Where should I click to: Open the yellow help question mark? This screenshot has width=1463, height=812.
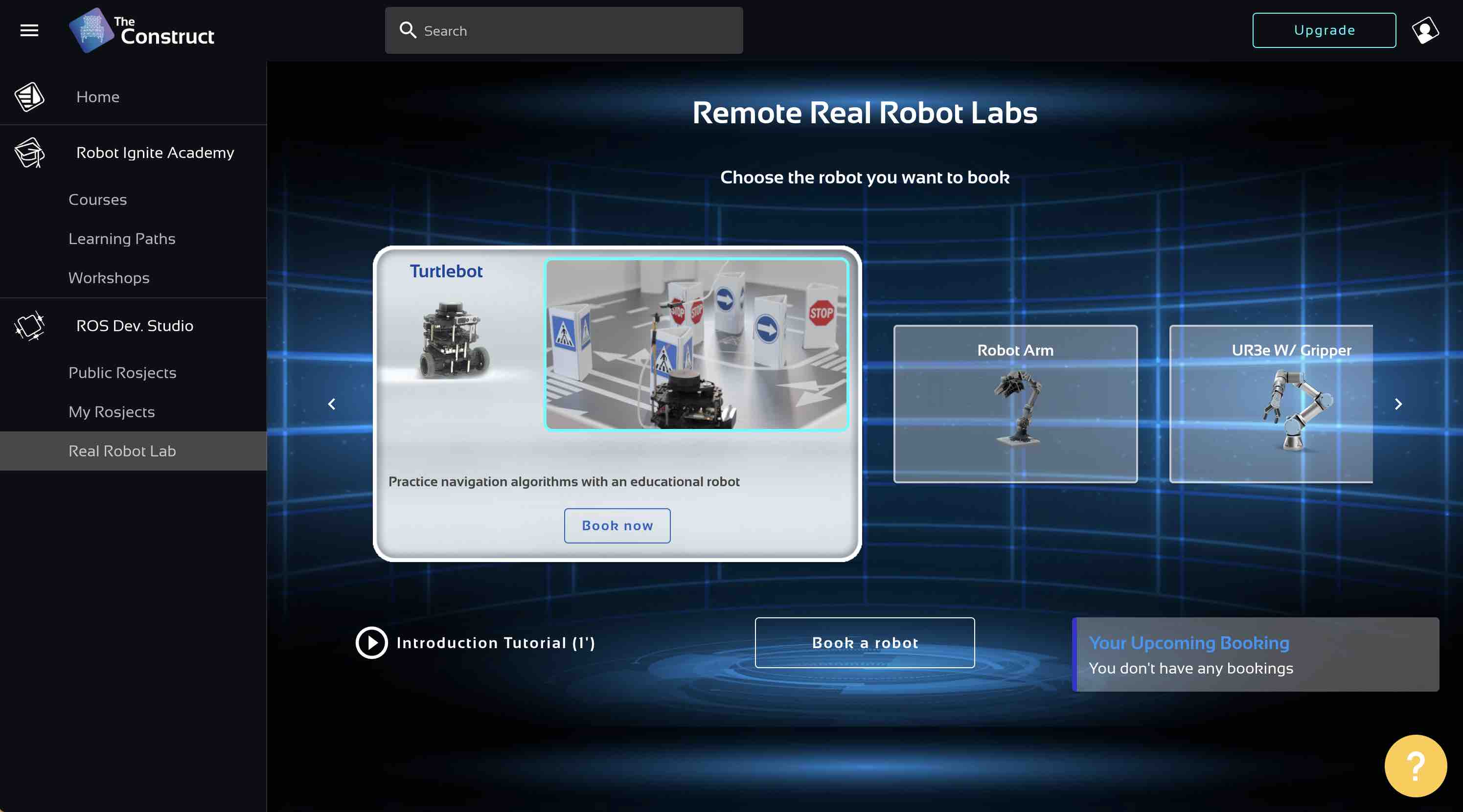(x=1415, y=766)
